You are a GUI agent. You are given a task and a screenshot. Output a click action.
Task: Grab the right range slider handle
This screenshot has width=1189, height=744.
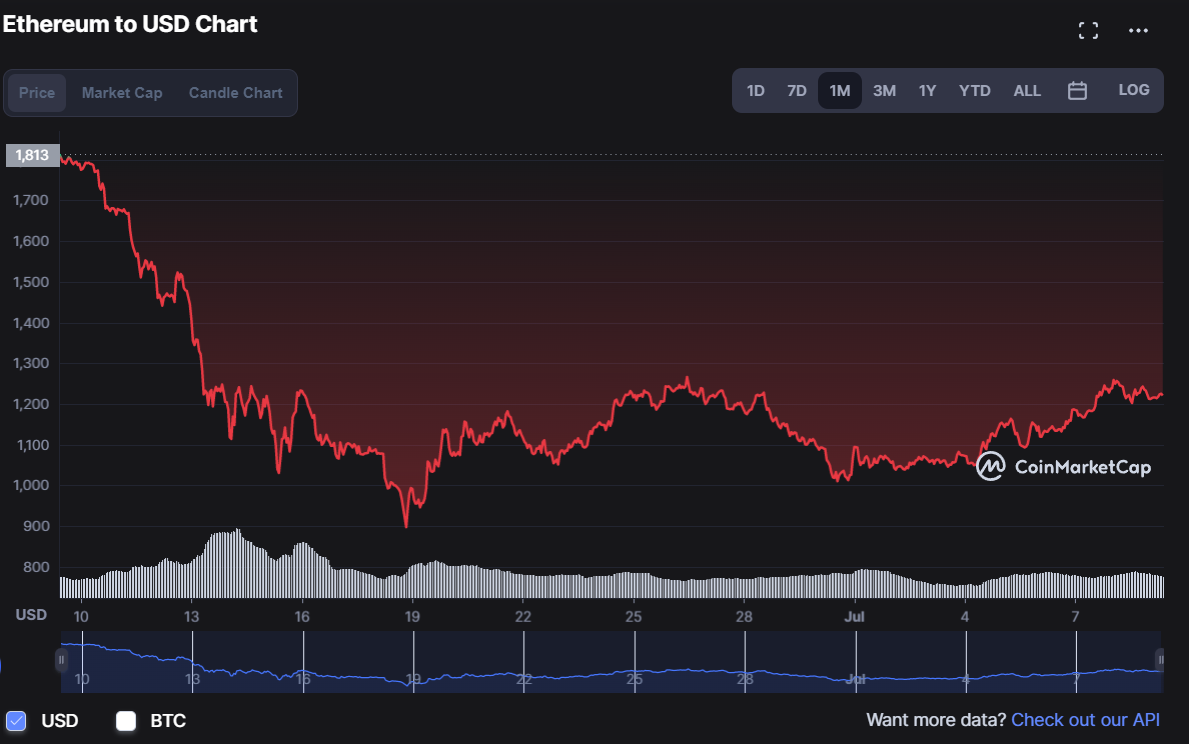click(1160, 659)
